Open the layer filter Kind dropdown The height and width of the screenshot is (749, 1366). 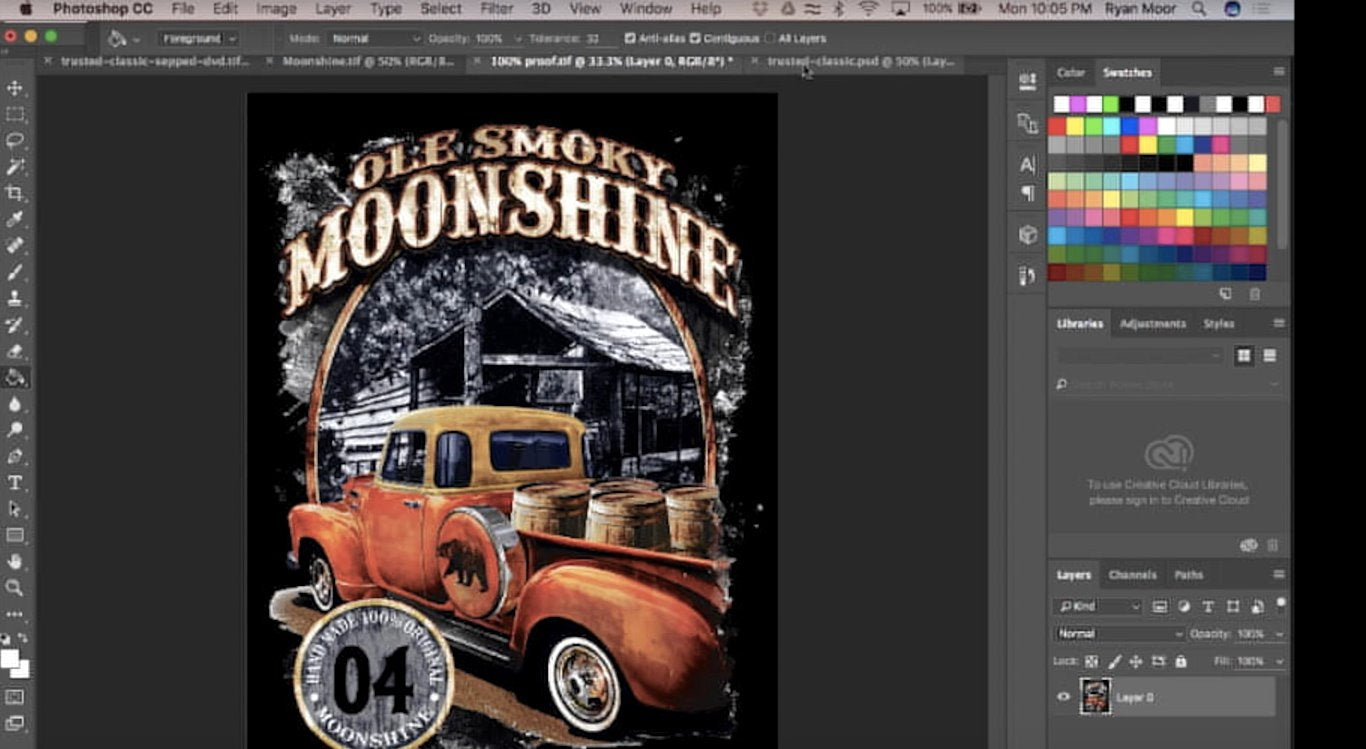coord(1097,606)
